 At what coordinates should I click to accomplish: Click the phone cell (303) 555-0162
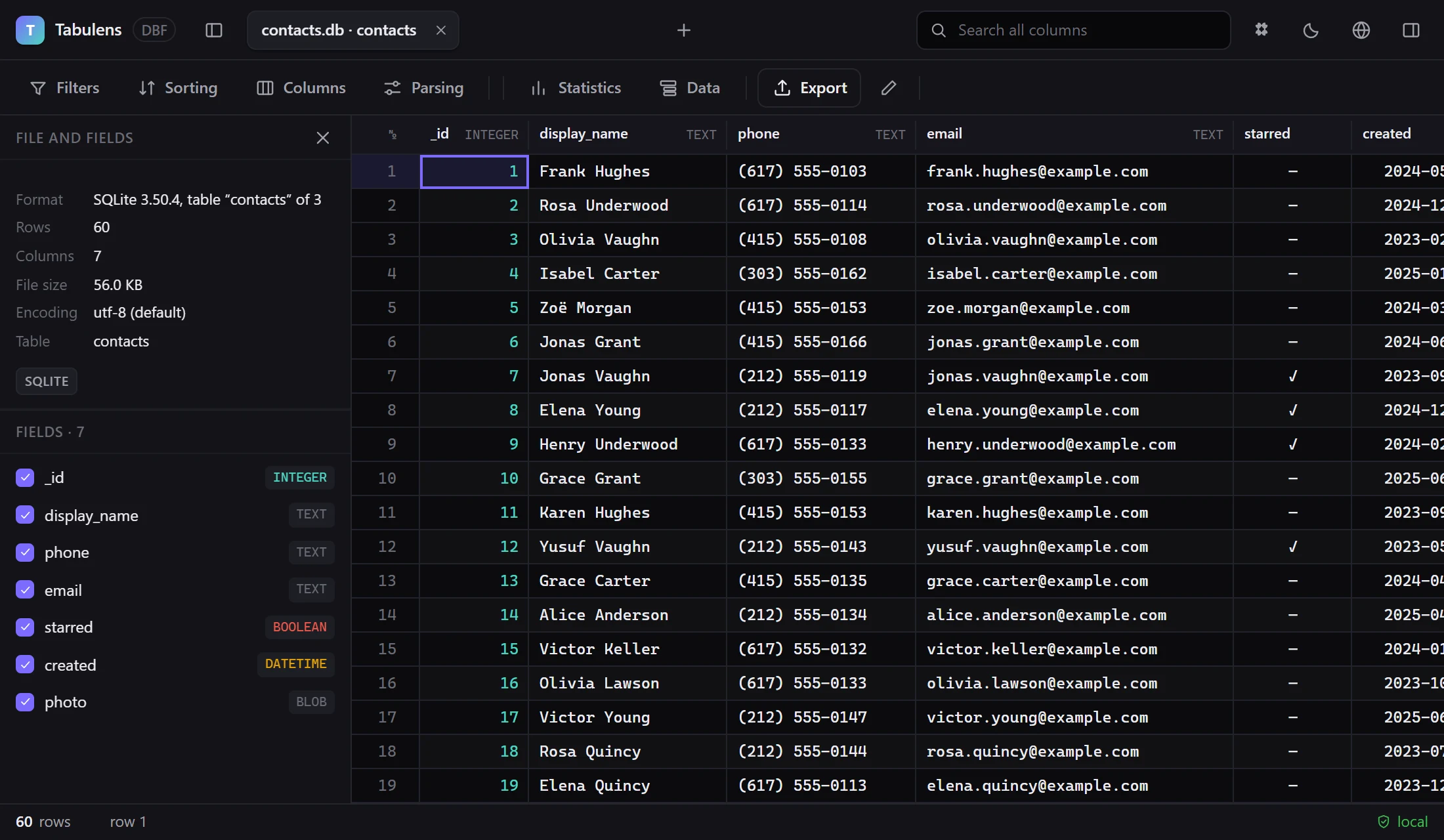[821, 274]
